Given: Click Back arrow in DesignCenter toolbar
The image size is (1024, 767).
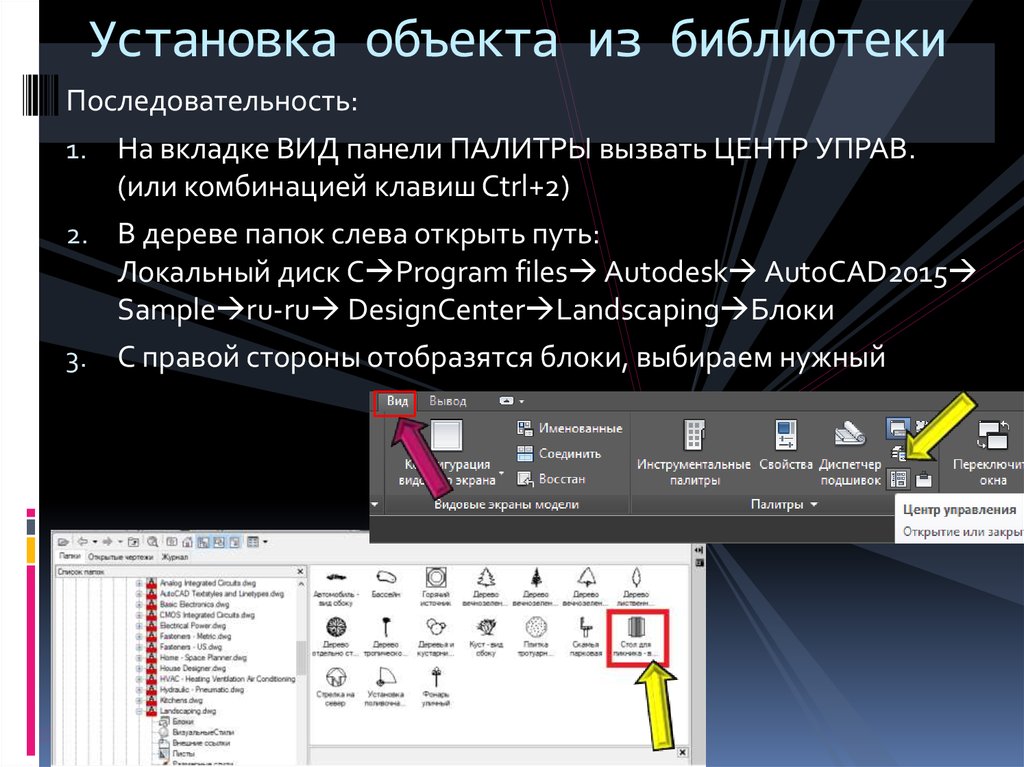Looking at the screenshot, I should 83,542.
